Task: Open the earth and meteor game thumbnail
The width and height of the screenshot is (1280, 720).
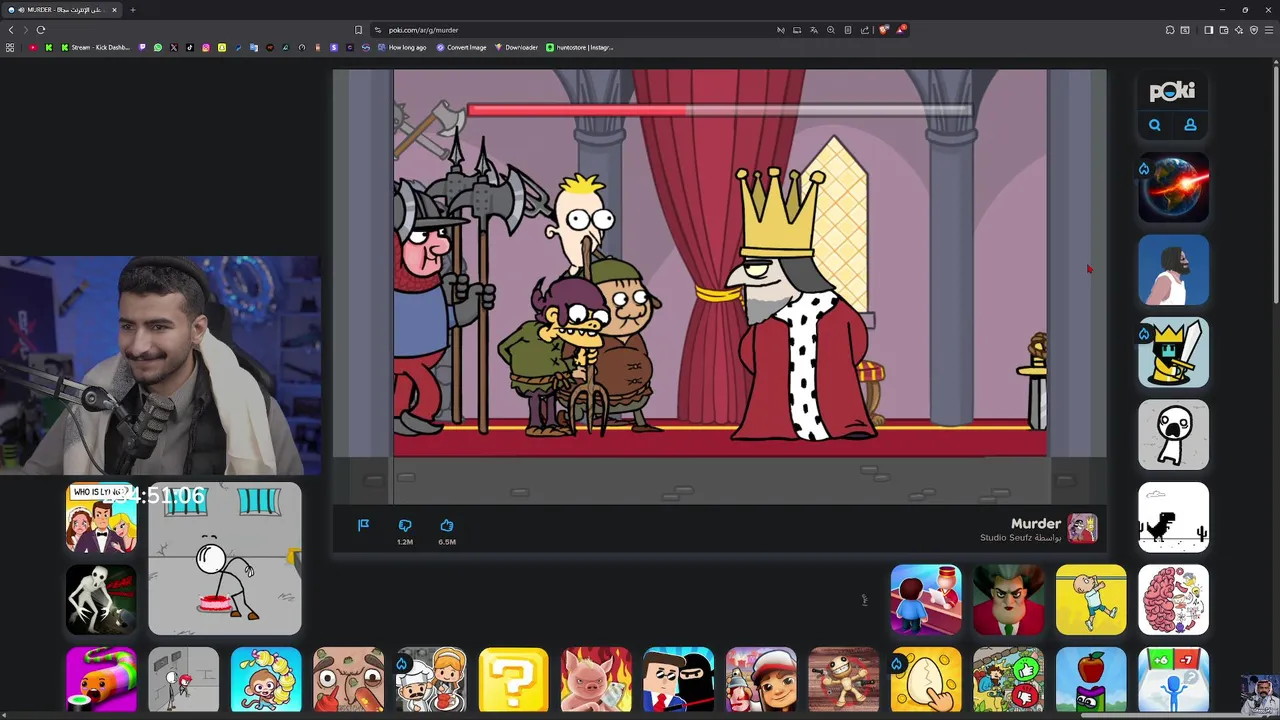Action: pos(1173,188)
